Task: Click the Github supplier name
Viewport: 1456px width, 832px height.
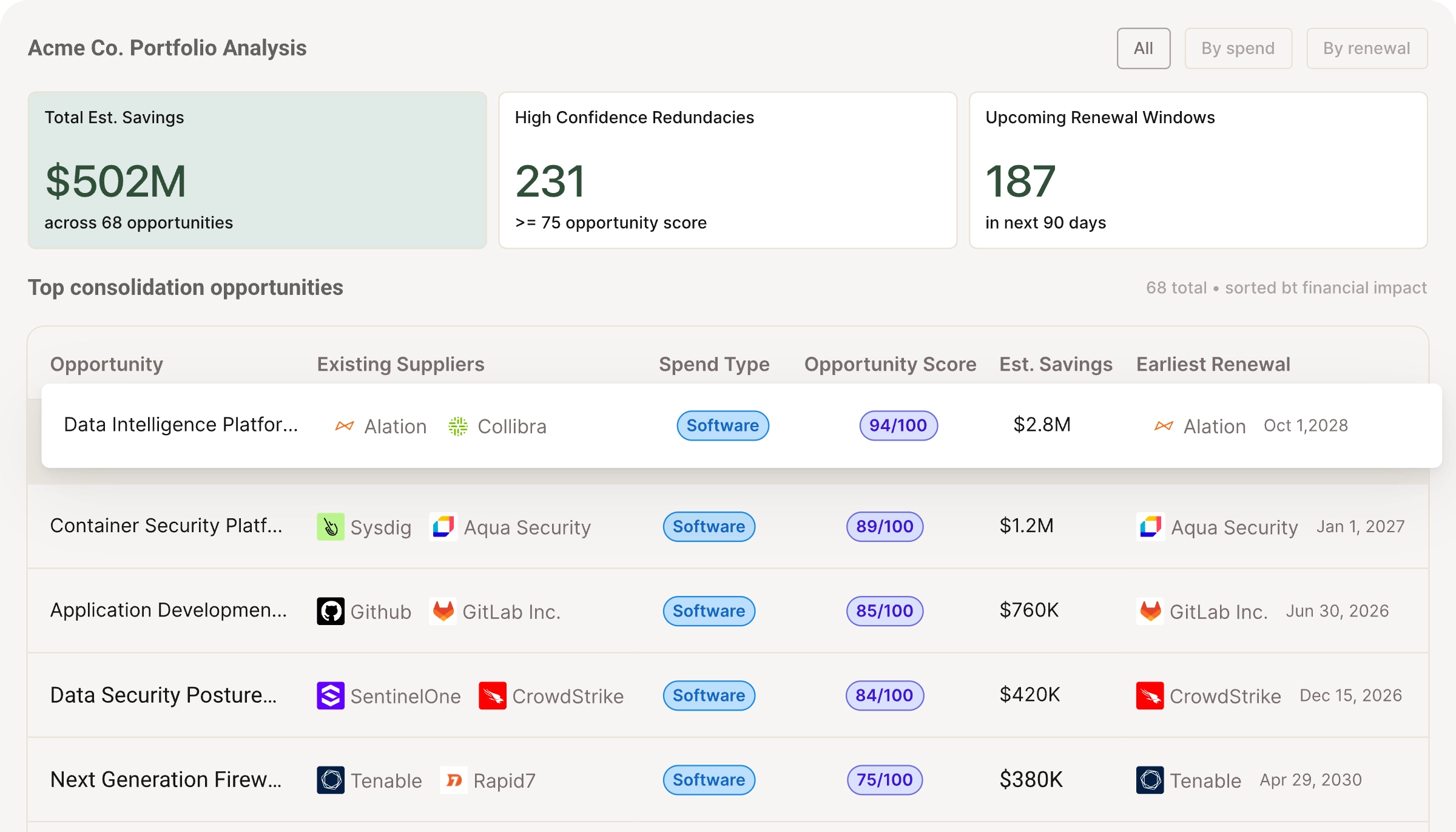Action: 380,612
